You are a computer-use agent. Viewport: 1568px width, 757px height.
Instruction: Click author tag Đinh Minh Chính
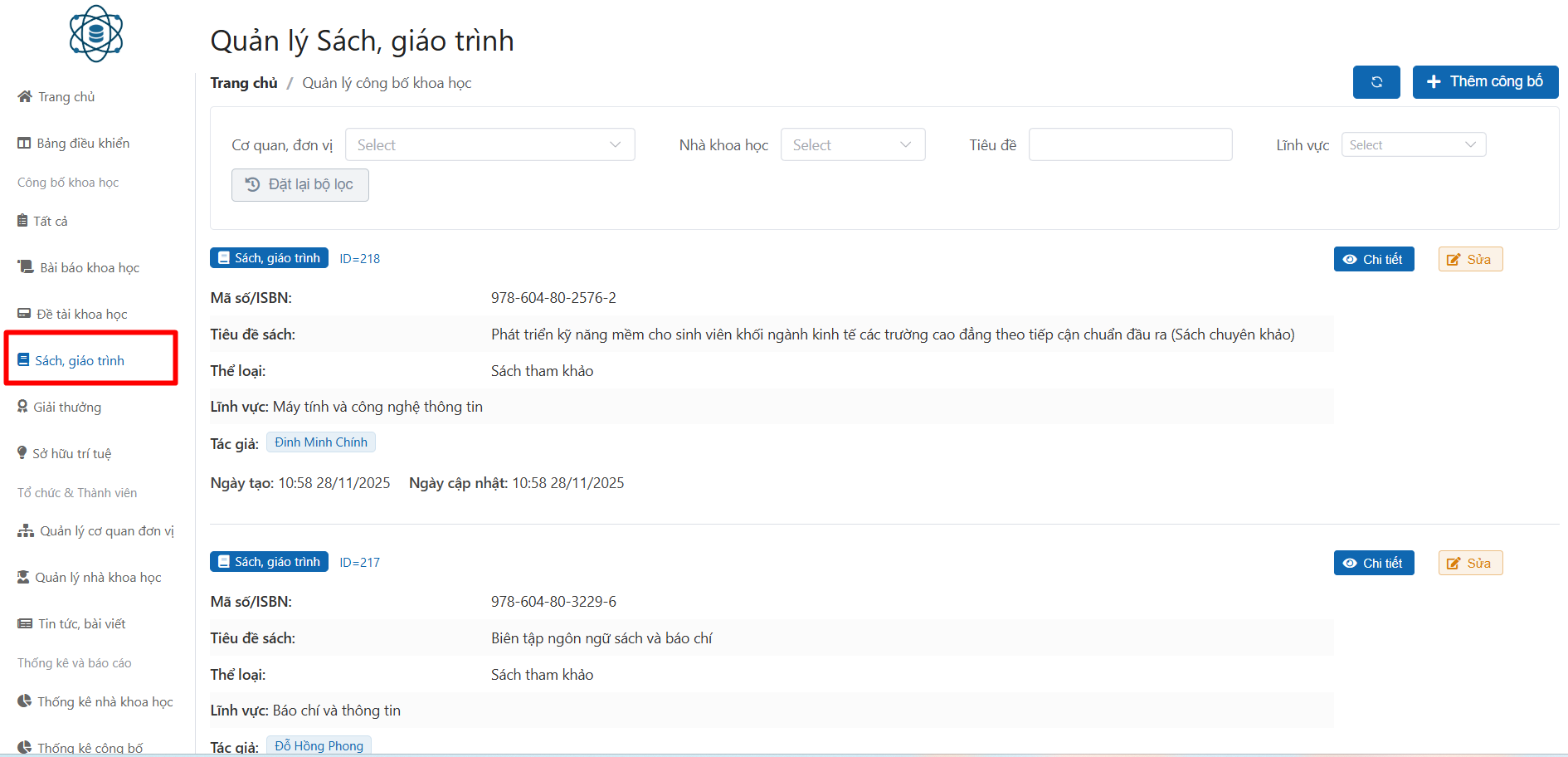pos(321,442)
